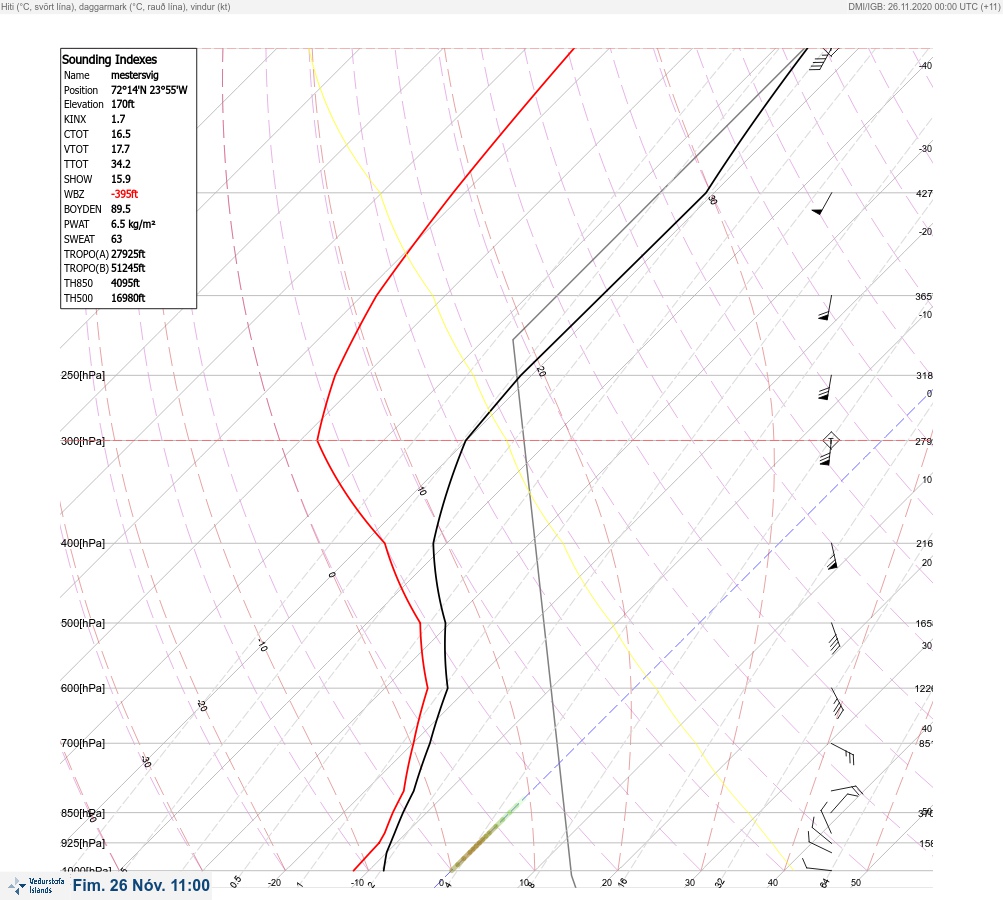Click the Vedurstofa Islands logo

point(36,886)
